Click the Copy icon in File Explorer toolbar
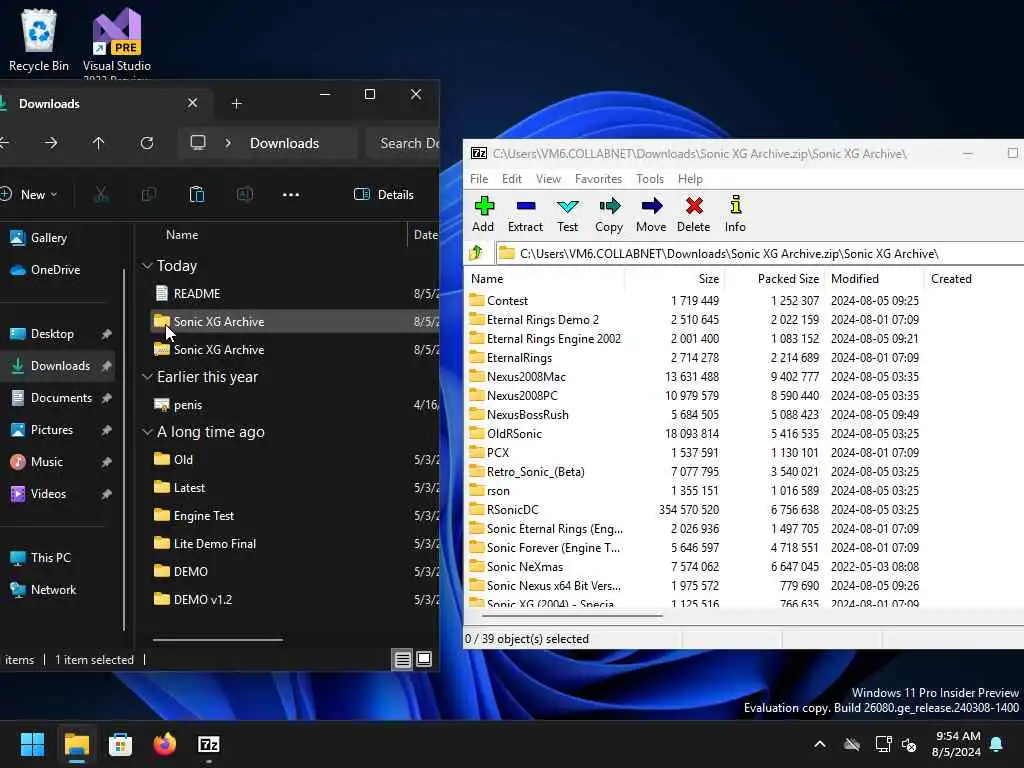Viewport: 1024px width, 768px height. point(149,194)
